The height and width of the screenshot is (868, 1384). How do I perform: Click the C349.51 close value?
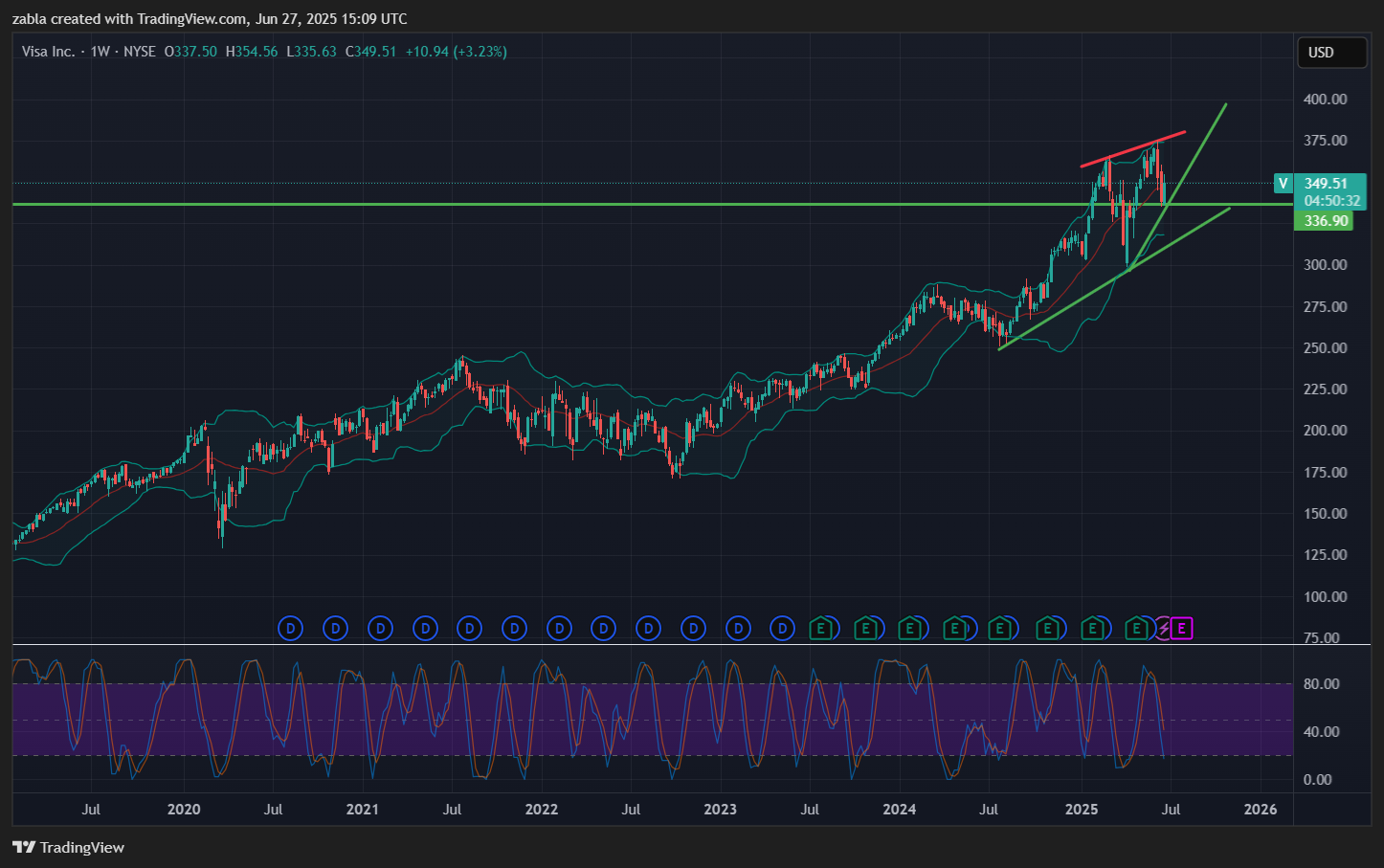tap(371, 52)
